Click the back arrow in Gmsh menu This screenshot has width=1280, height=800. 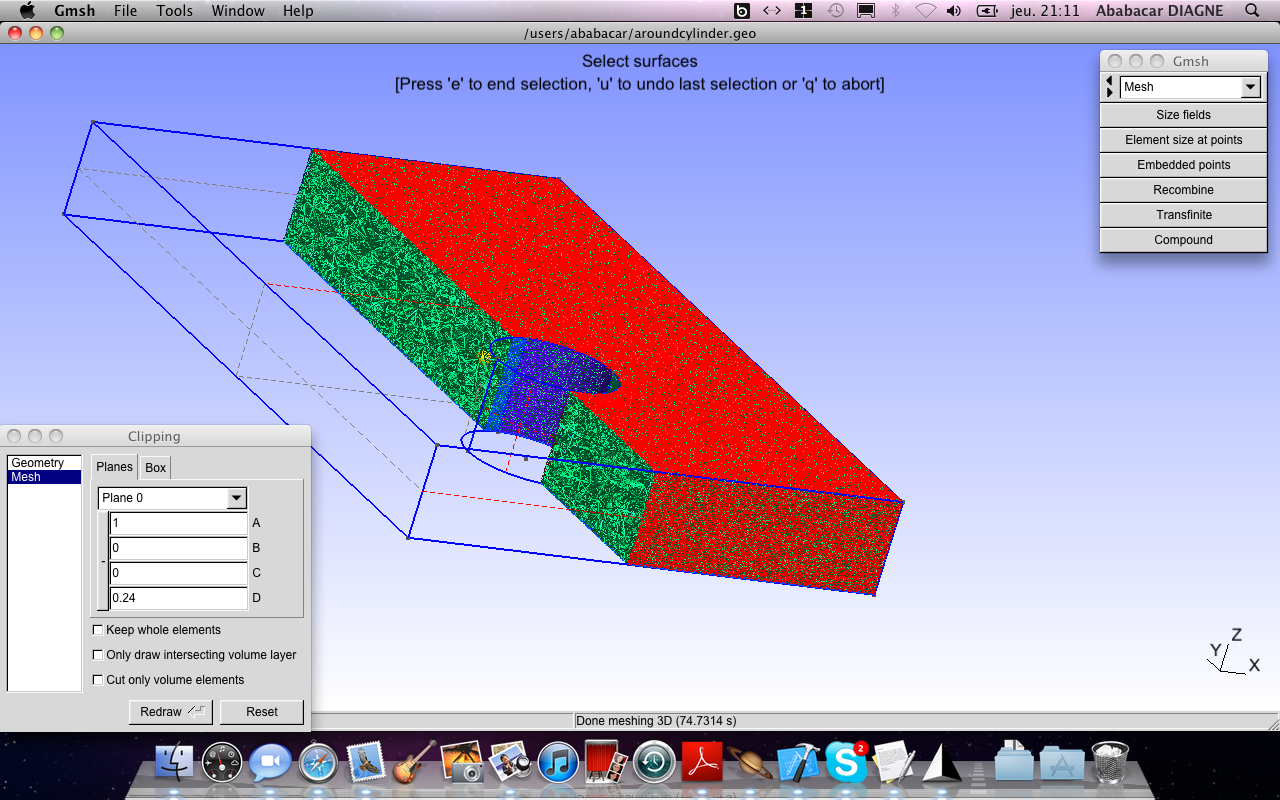point(1109,81)
